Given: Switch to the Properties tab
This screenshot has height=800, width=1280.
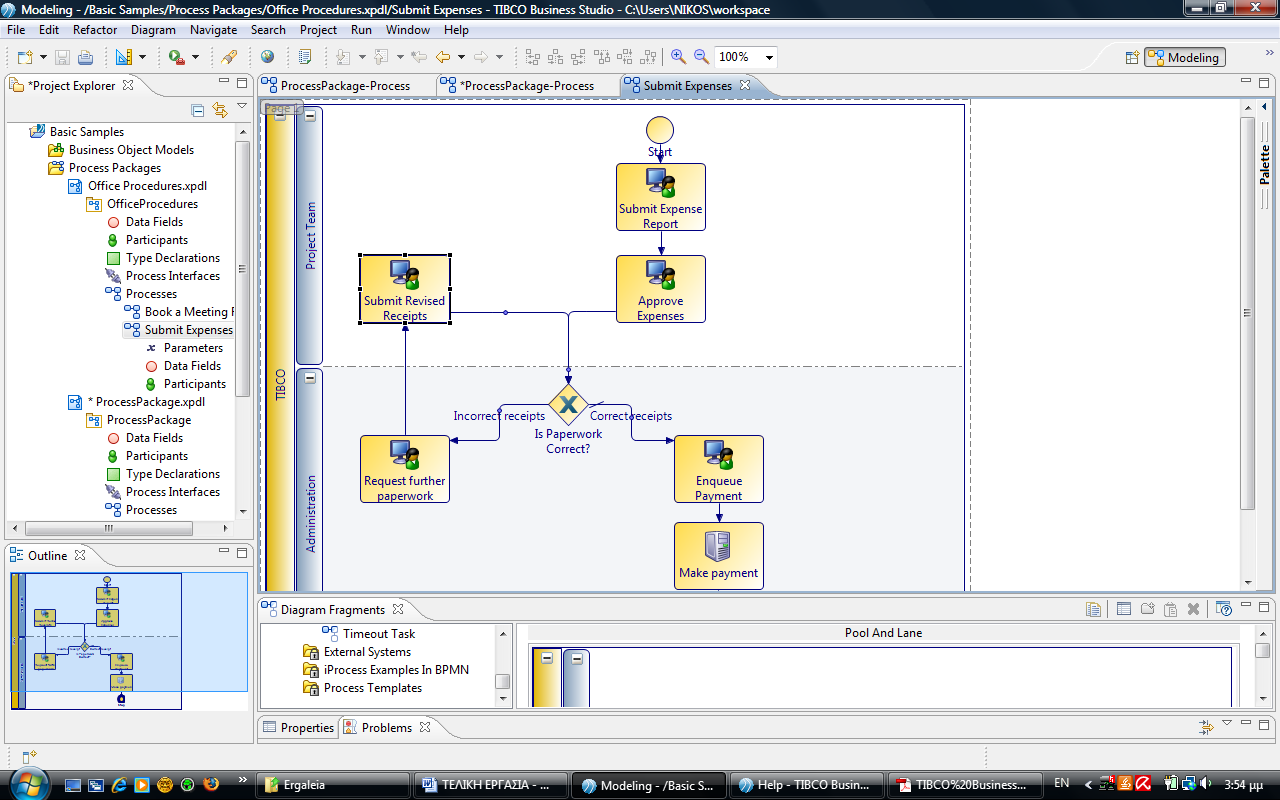Looking at the screenshot, I should coord(297,728).
